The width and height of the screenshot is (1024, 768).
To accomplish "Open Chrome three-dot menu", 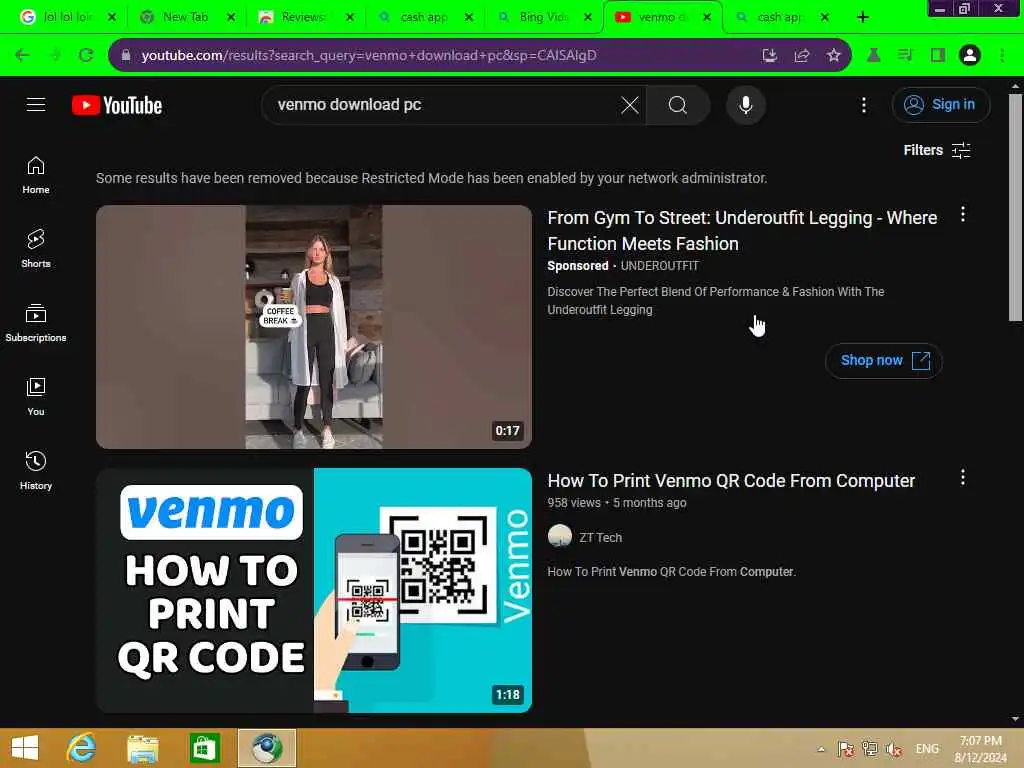I will click(x=1002, y=56).
